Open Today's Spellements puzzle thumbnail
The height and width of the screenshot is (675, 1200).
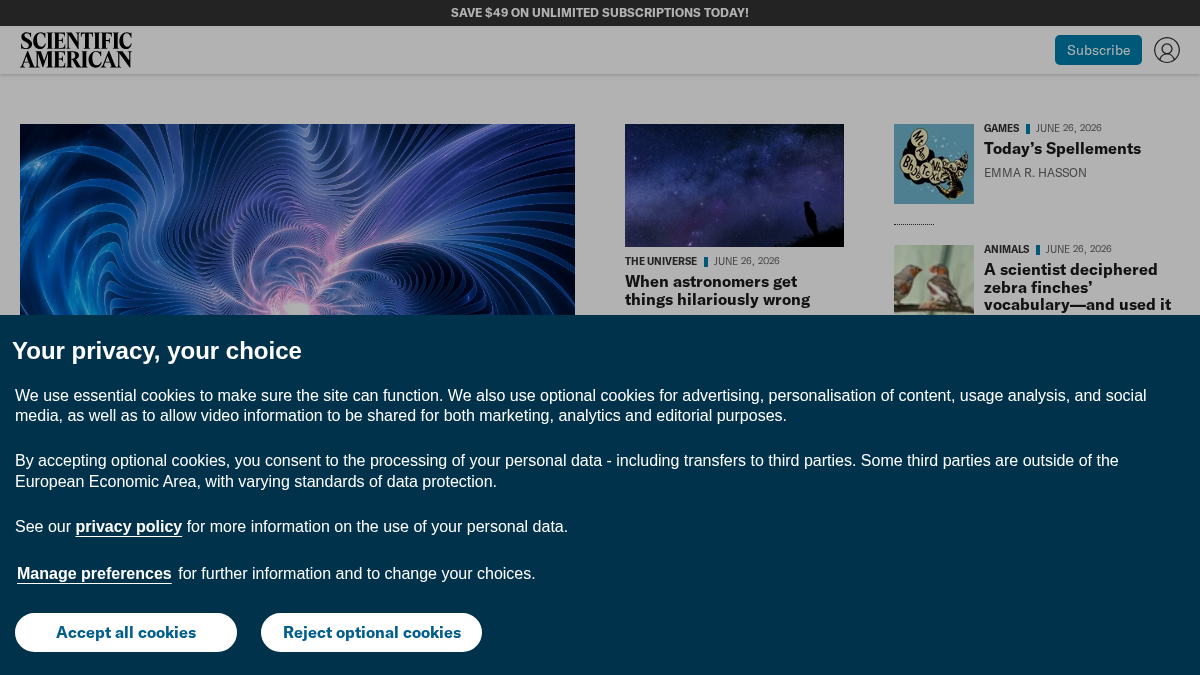(934, 164)
